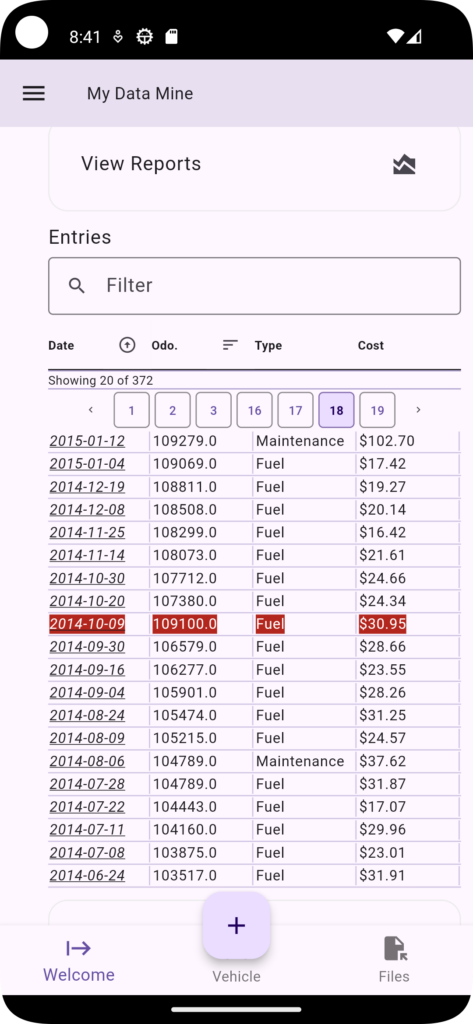This screenshot has height=1024, width=473.
Task: Open entry dated 2014-10-30
Action: click(87, 578)
